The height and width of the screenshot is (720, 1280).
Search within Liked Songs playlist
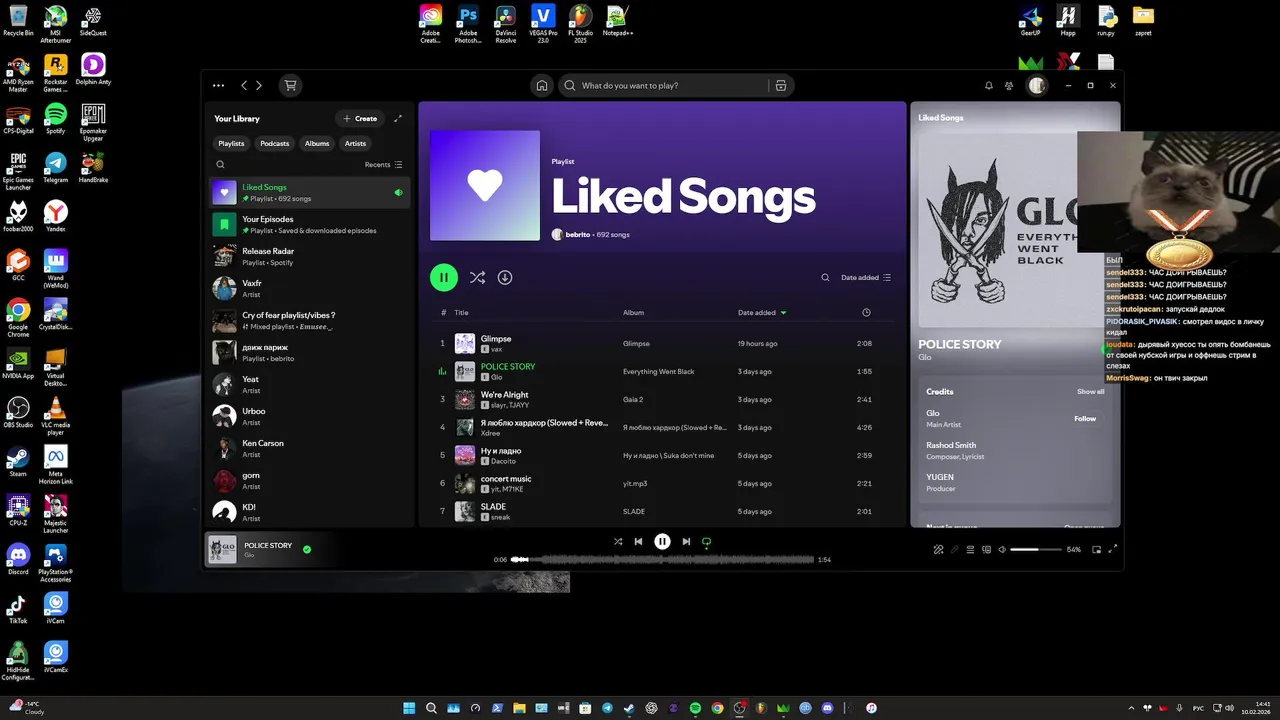(825, 278)
